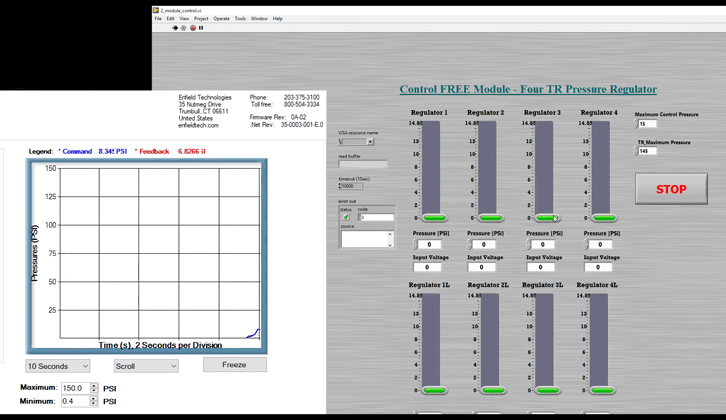Click the Regulator 2 Pressure [PSI] value field
Viewport: 726px width, 420px height.
484,244
